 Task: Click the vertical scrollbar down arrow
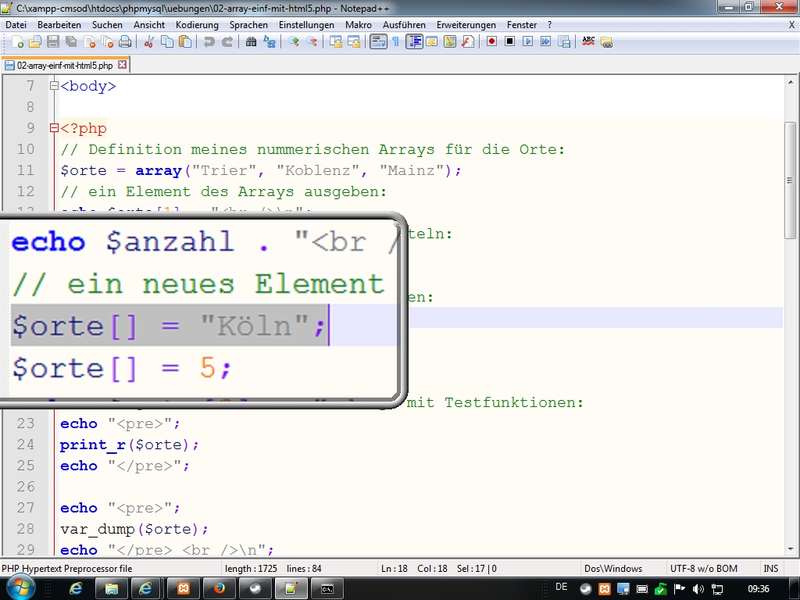[x=790, y=551]
